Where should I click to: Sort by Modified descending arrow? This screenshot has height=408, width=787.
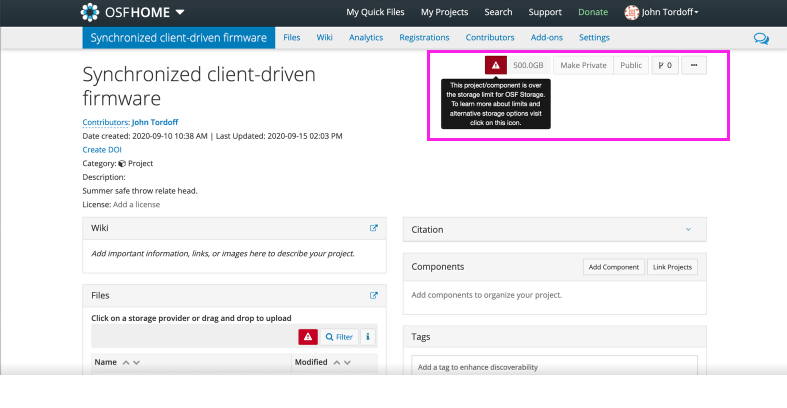(347, 362)
